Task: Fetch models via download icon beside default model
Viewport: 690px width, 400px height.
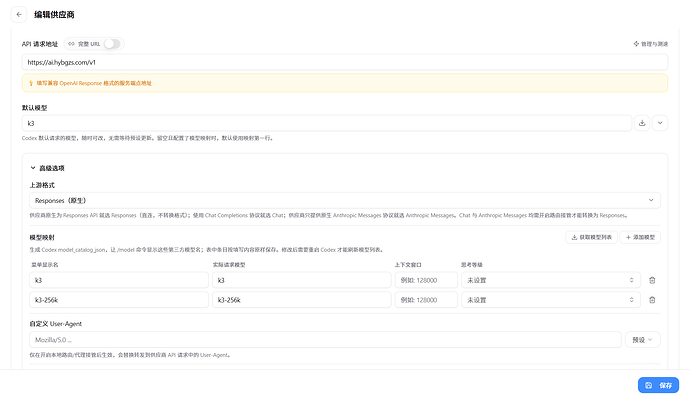Action: pyautogui.click(x=642, y=123)
